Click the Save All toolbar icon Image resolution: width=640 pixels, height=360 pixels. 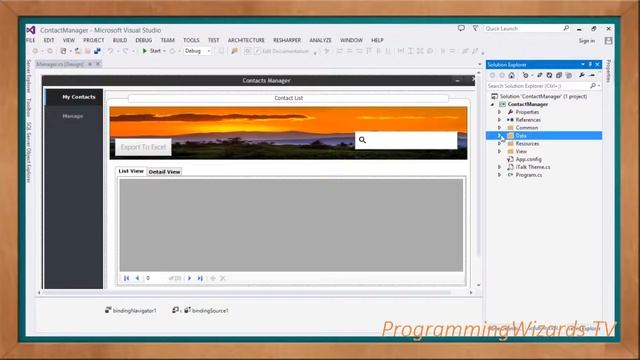point(97,51)
